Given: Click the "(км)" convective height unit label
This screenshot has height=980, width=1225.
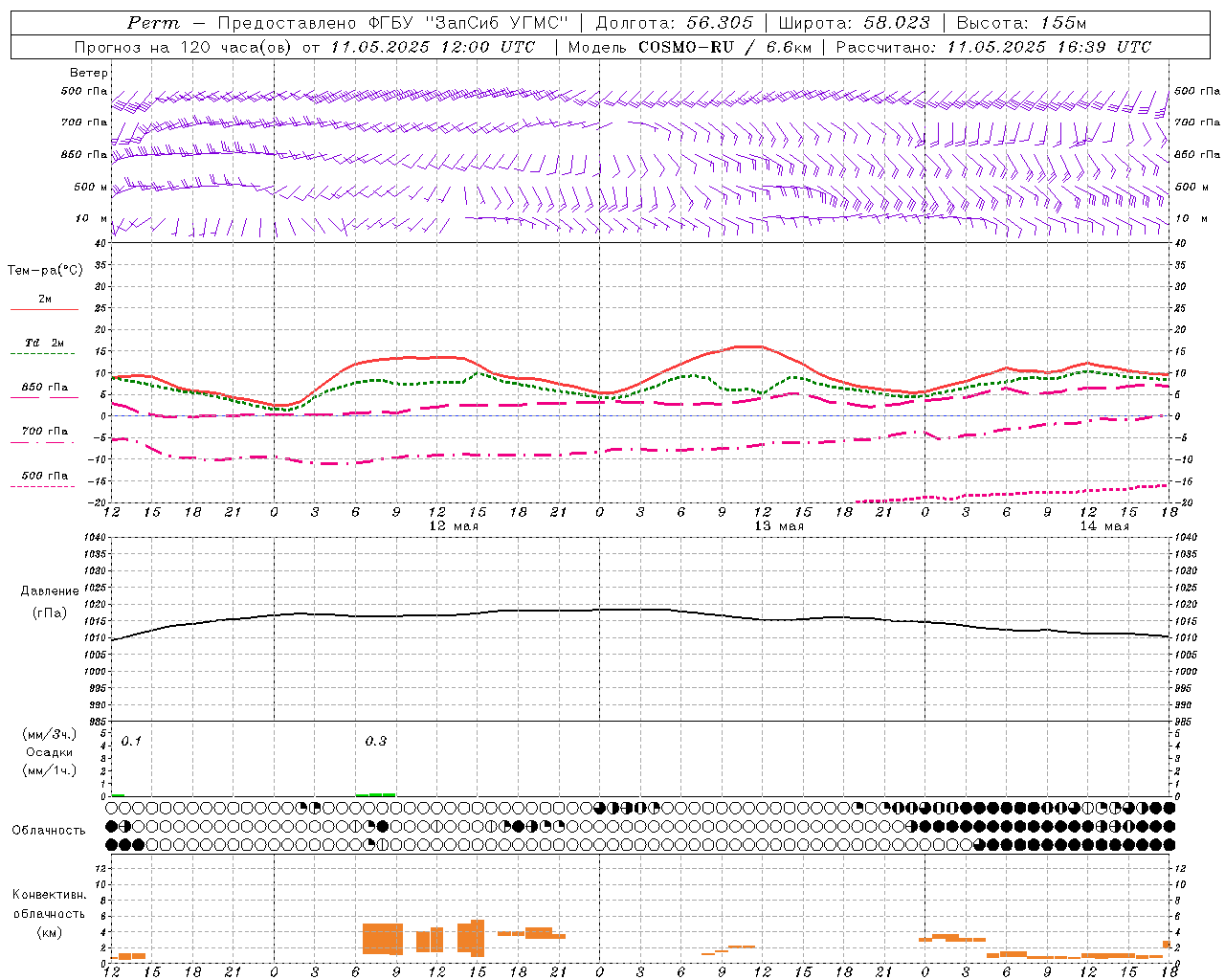Looking at the screenshot, I should [49, 932].
